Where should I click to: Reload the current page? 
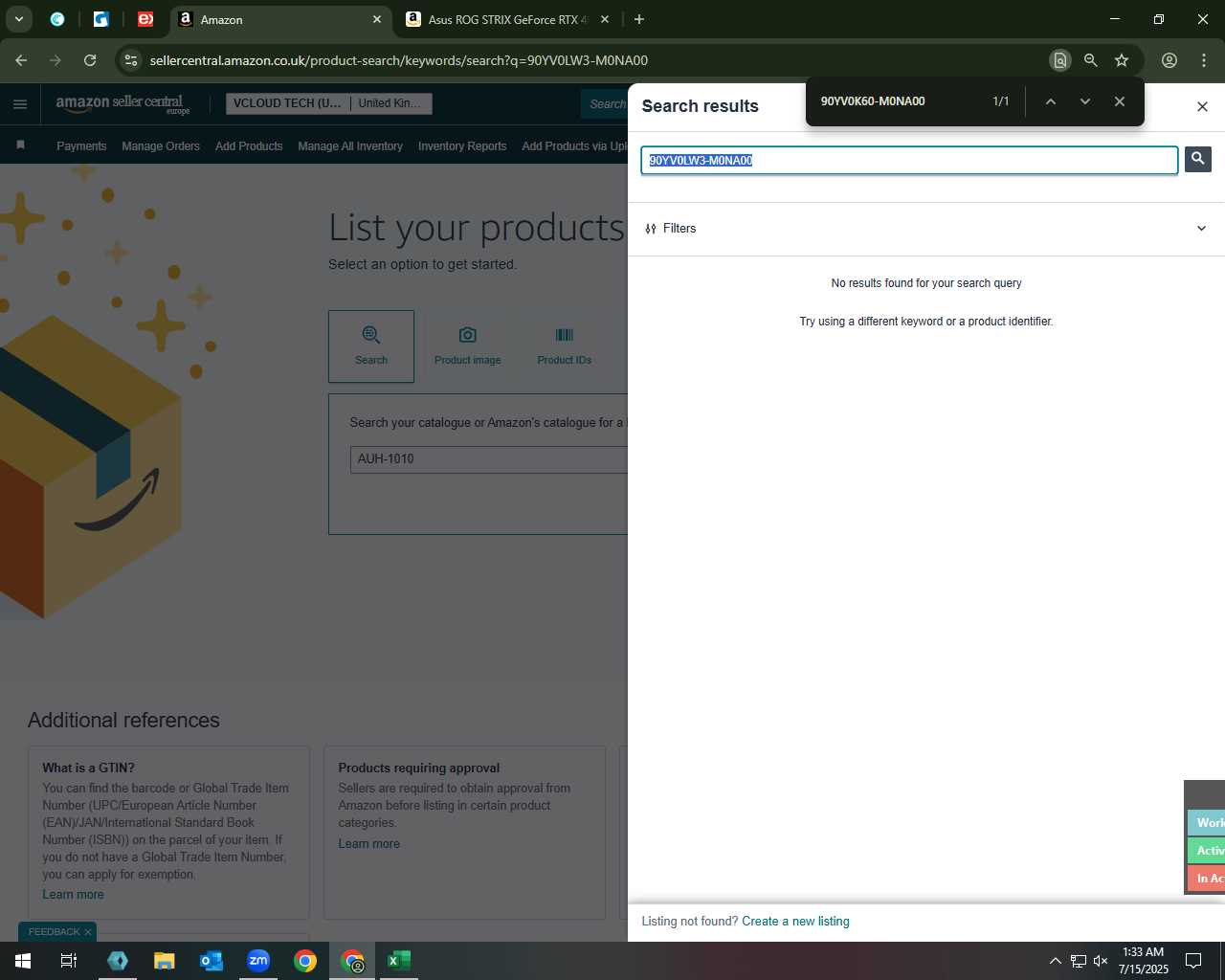tap(90, 60)
